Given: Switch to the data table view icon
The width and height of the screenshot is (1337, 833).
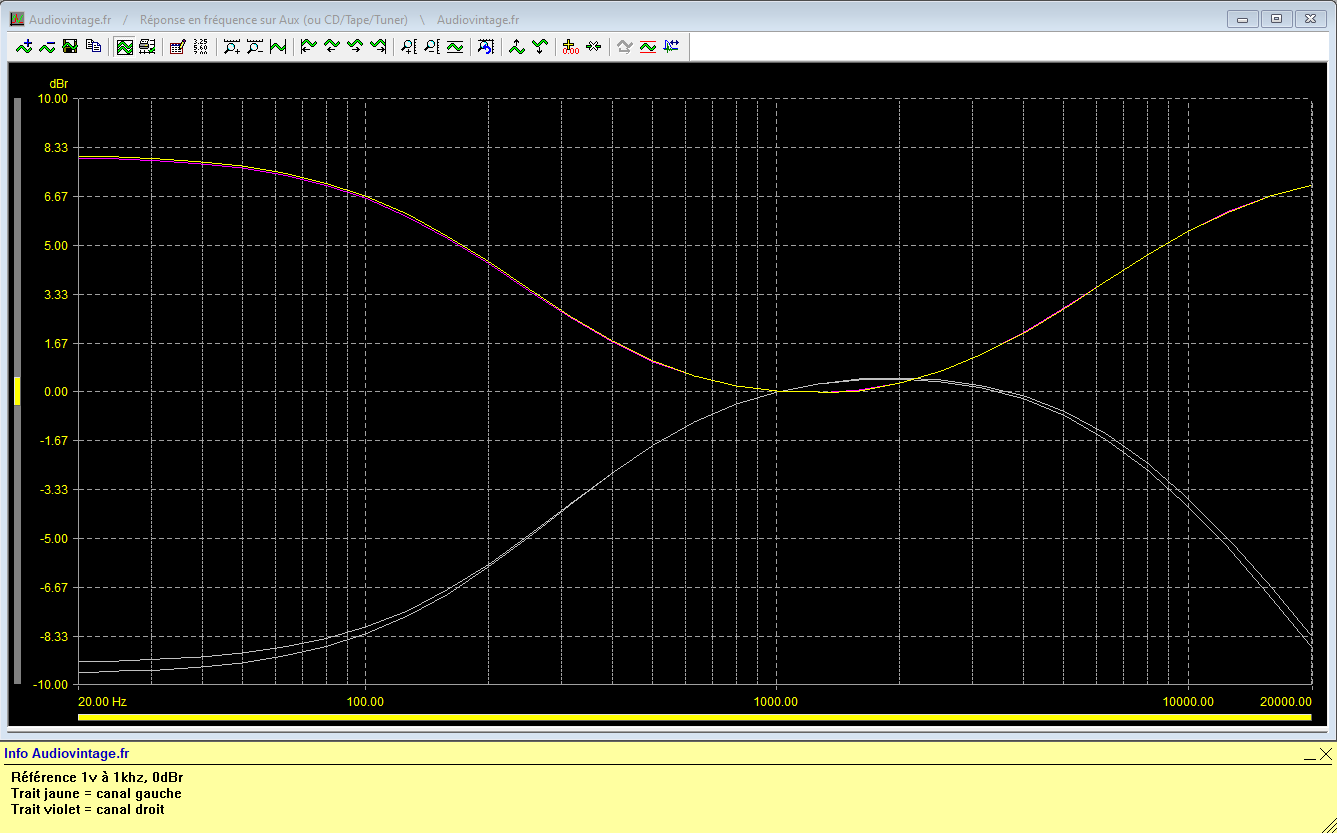Looking at the screenshot, I should click(147, 46).
